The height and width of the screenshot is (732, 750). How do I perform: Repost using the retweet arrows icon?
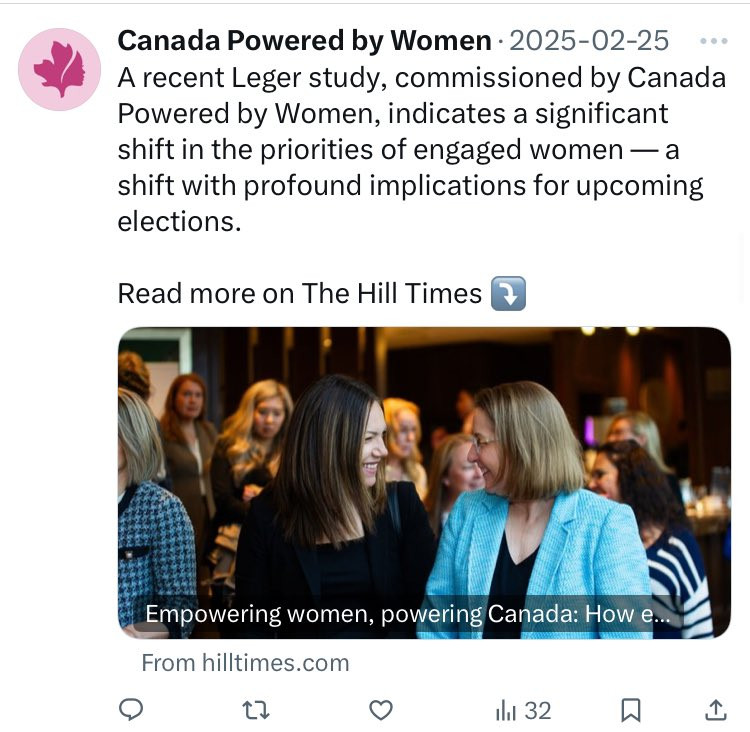(256, 710)
